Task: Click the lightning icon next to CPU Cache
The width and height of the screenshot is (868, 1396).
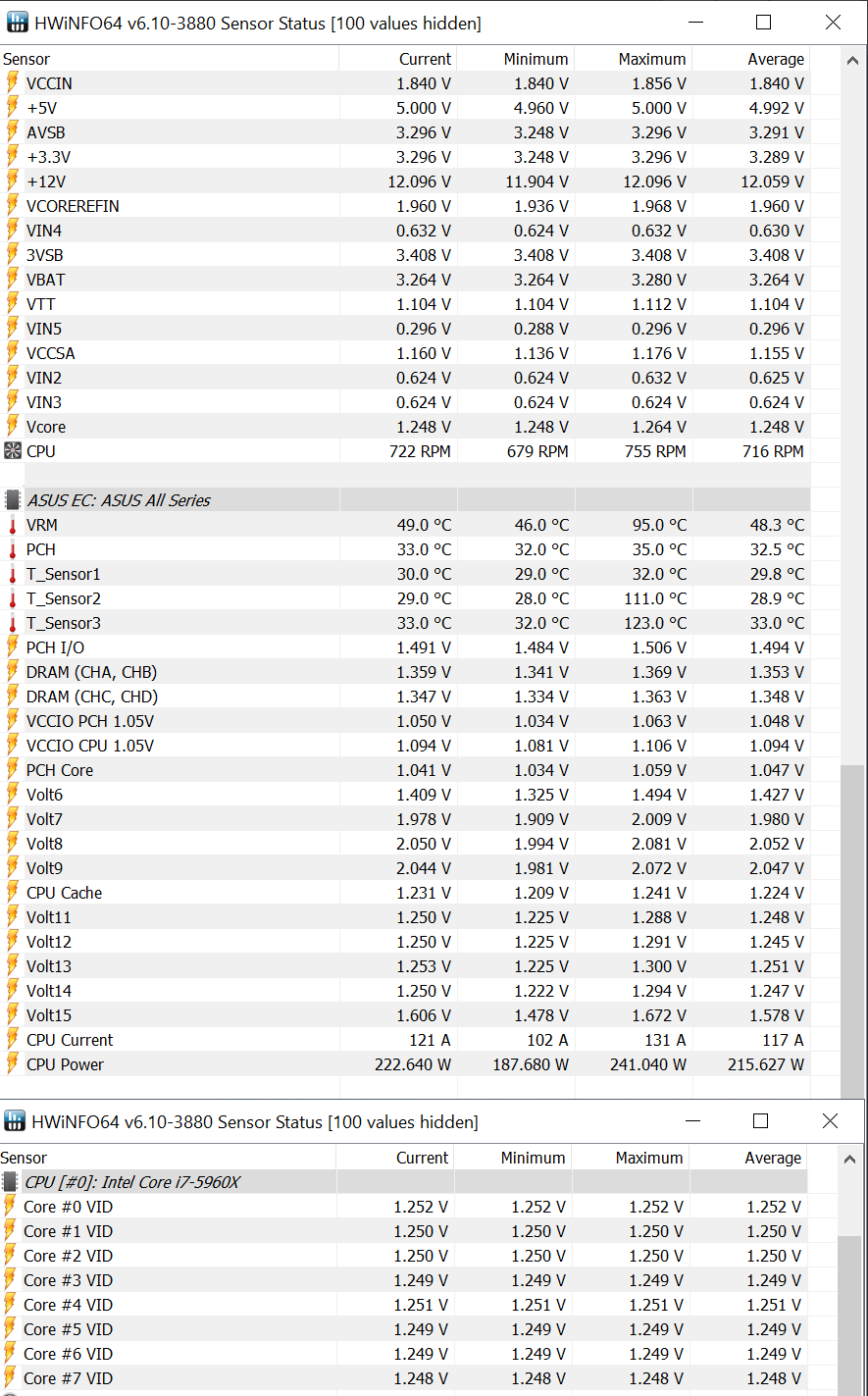Action: click(13, 893)
